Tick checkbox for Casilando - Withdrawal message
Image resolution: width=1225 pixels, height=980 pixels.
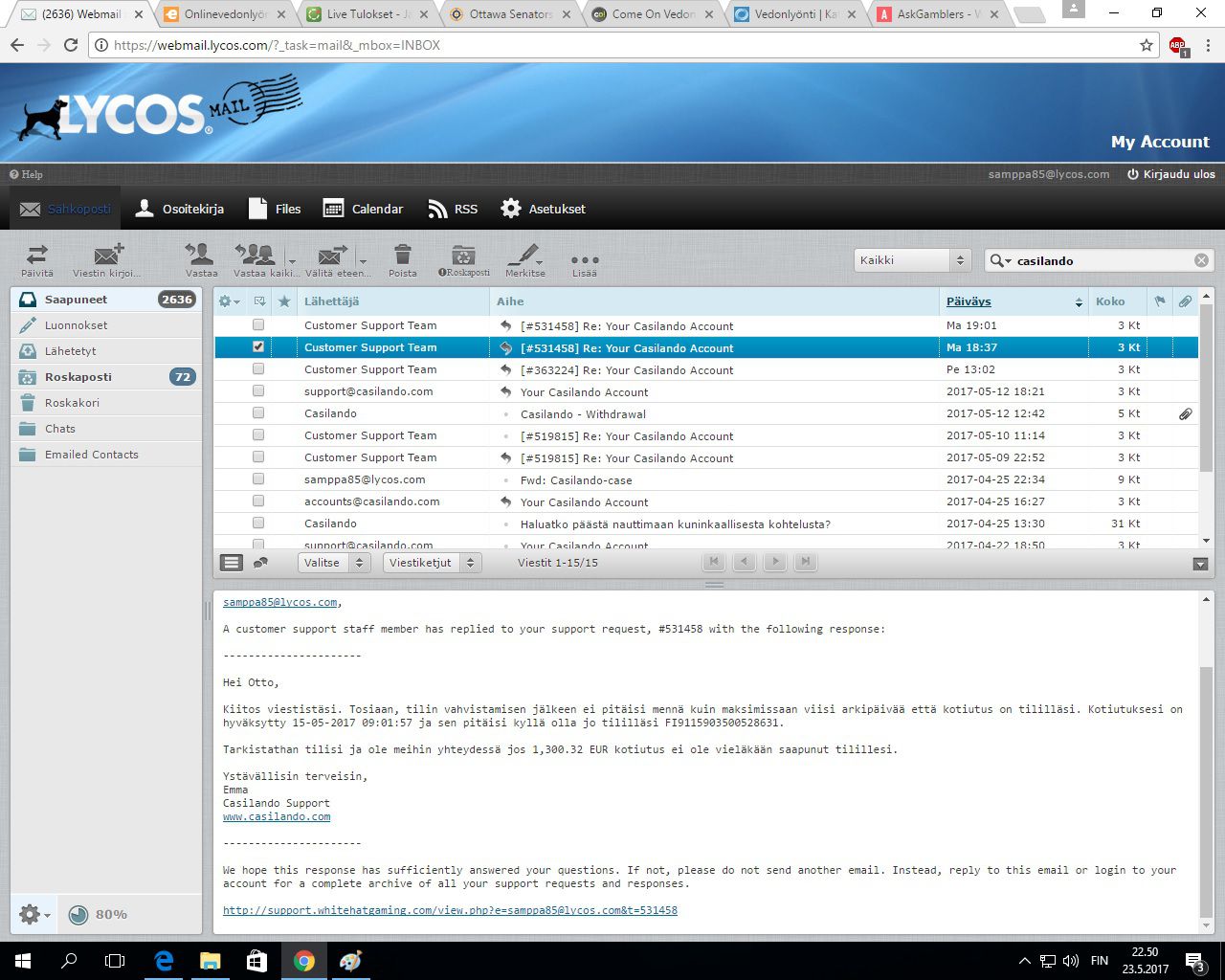click(258, 413)
